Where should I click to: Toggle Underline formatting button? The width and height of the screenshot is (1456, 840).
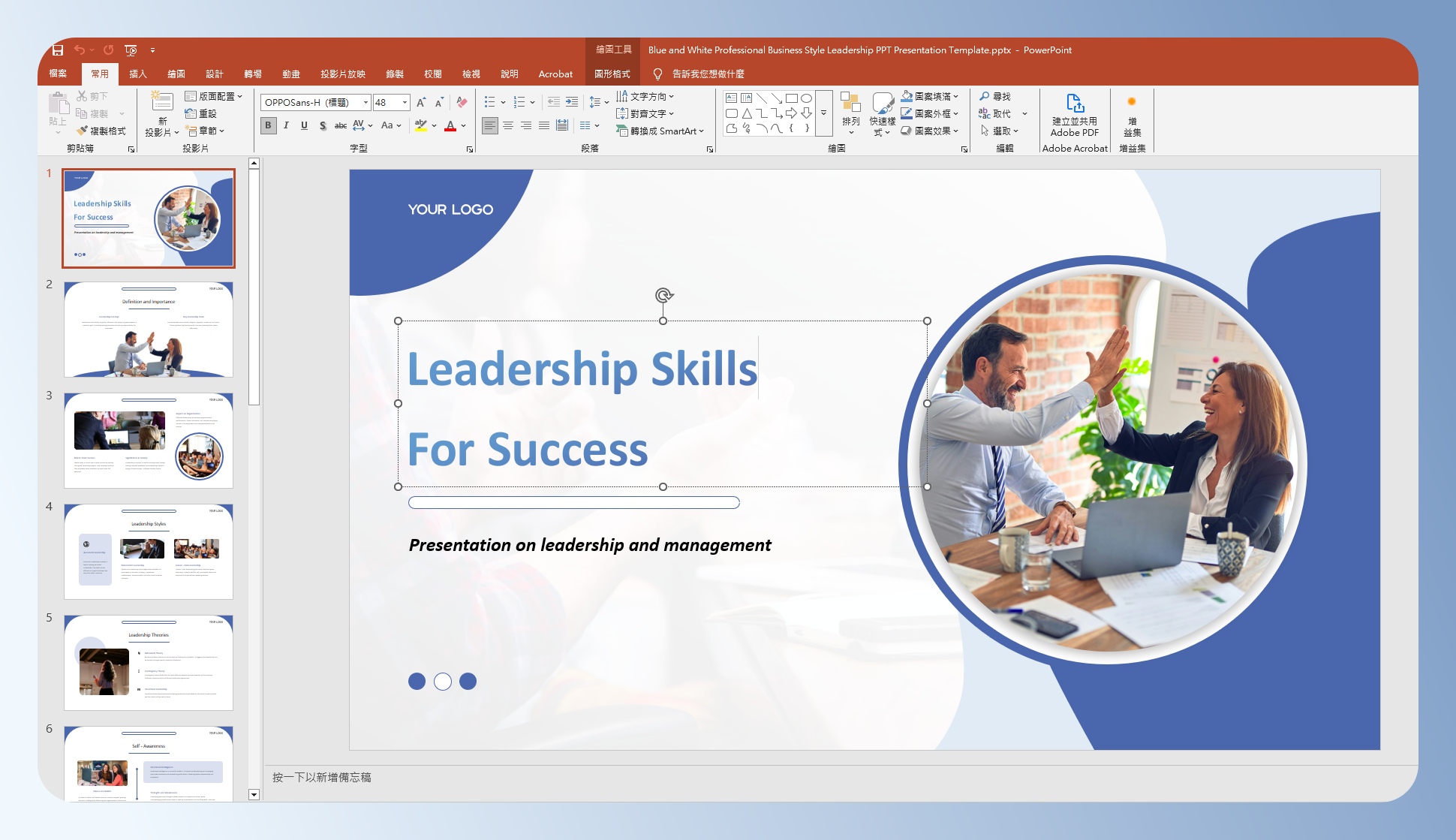tap(304, 125)
